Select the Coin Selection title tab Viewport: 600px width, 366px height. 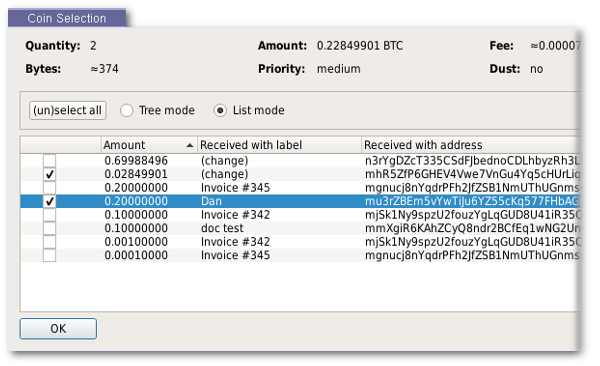tap(67, 18)
